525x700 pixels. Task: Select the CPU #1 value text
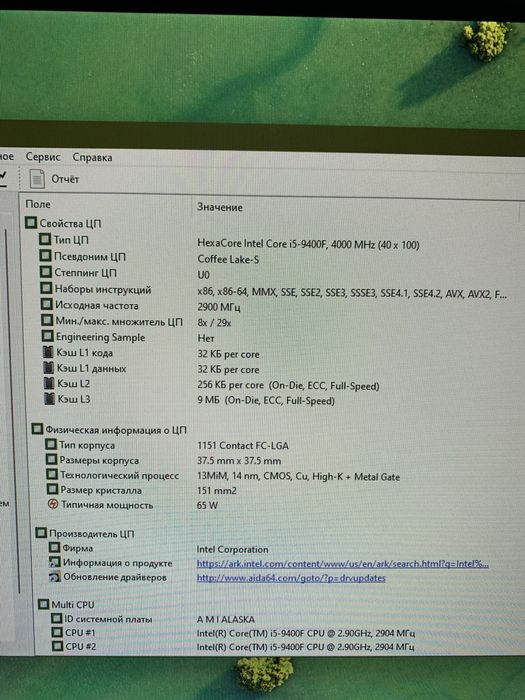(305, 633)
